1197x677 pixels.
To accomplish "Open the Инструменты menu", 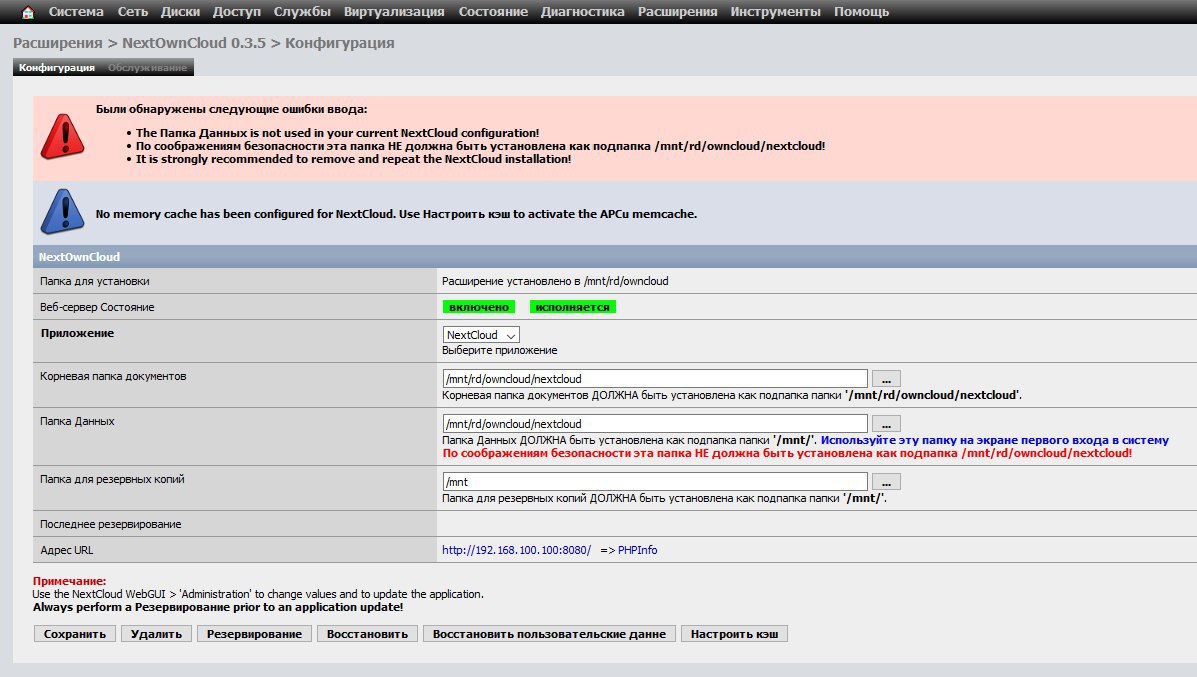I will tap(776, 11).
